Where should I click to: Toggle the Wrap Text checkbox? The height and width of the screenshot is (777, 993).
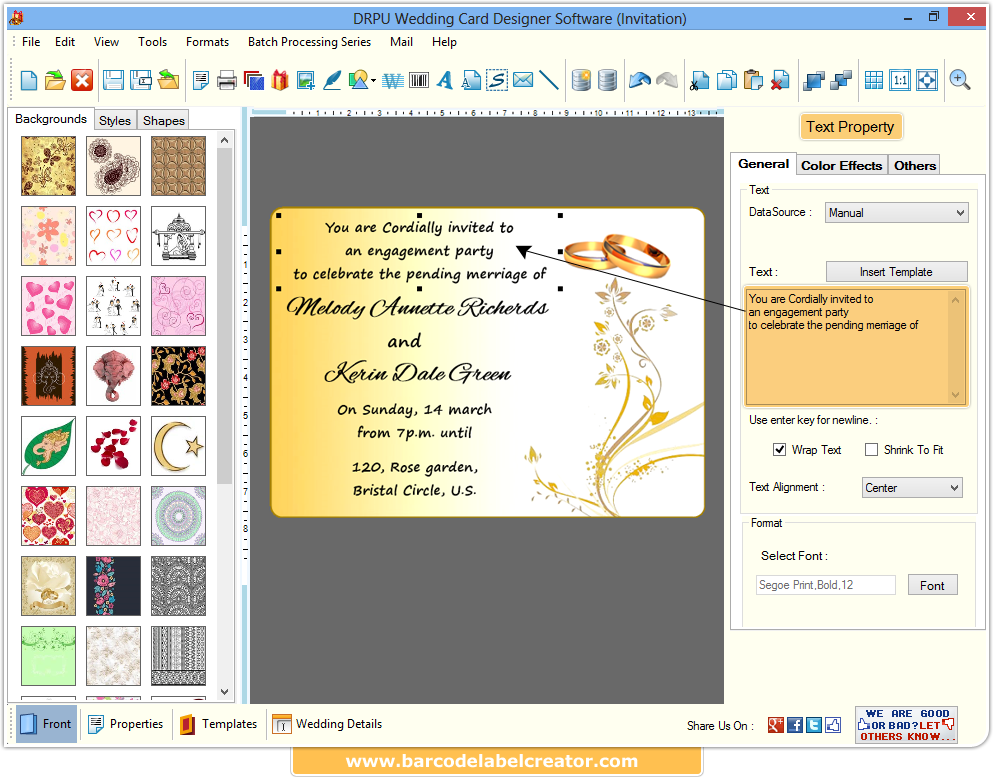[x=779, y=450]
